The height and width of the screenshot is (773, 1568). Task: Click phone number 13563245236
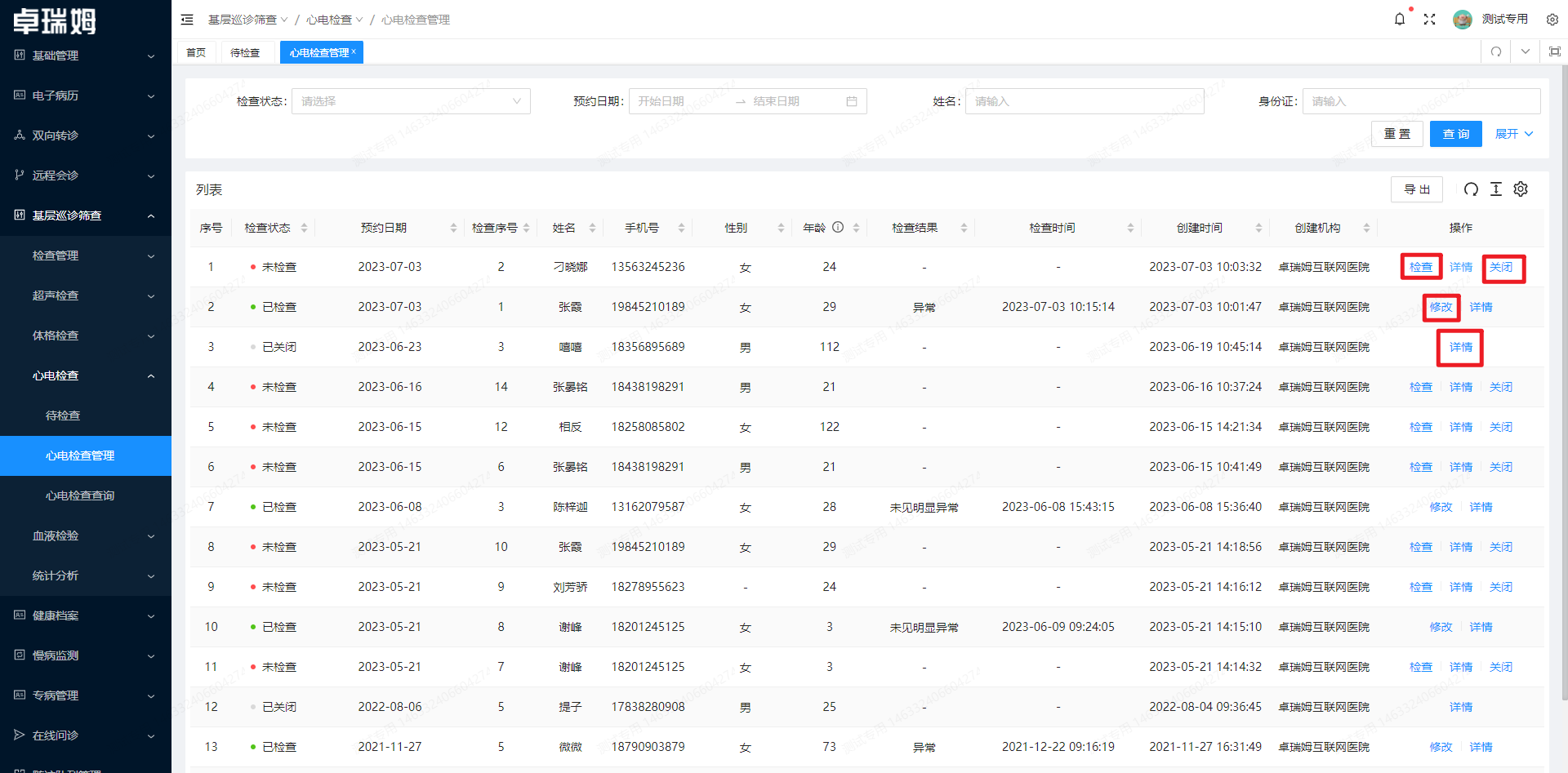[648, 267]
